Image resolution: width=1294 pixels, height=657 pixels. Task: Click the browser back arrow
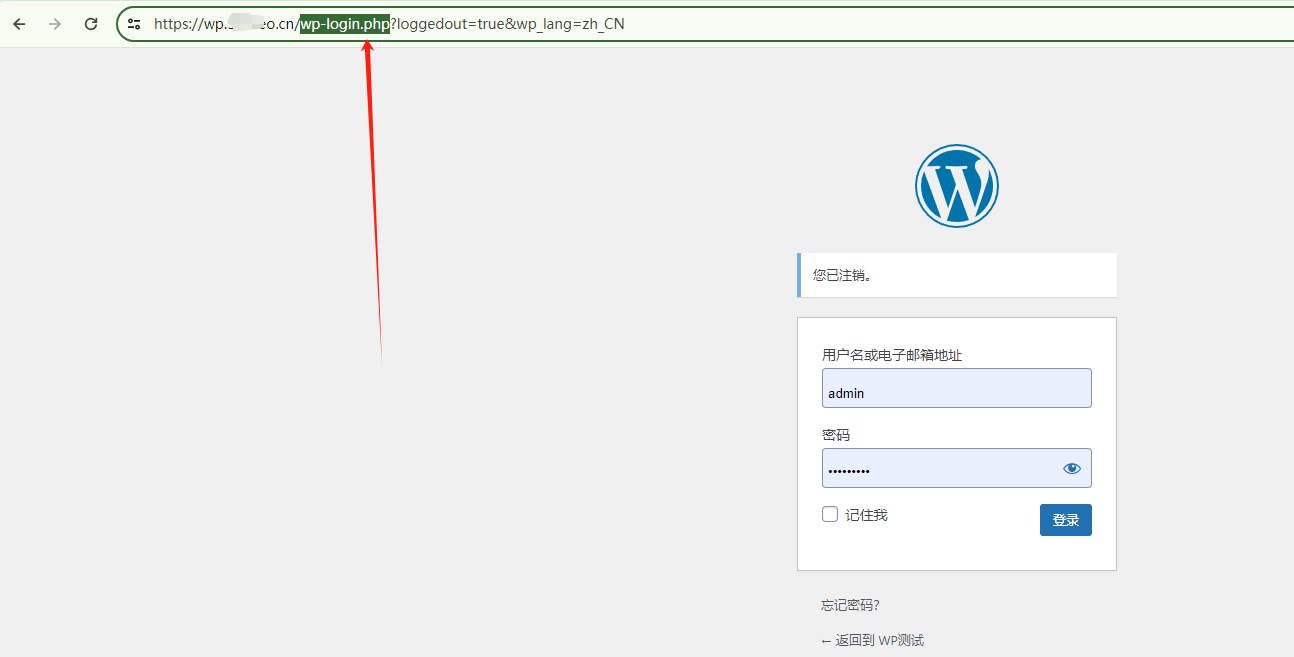19,24
